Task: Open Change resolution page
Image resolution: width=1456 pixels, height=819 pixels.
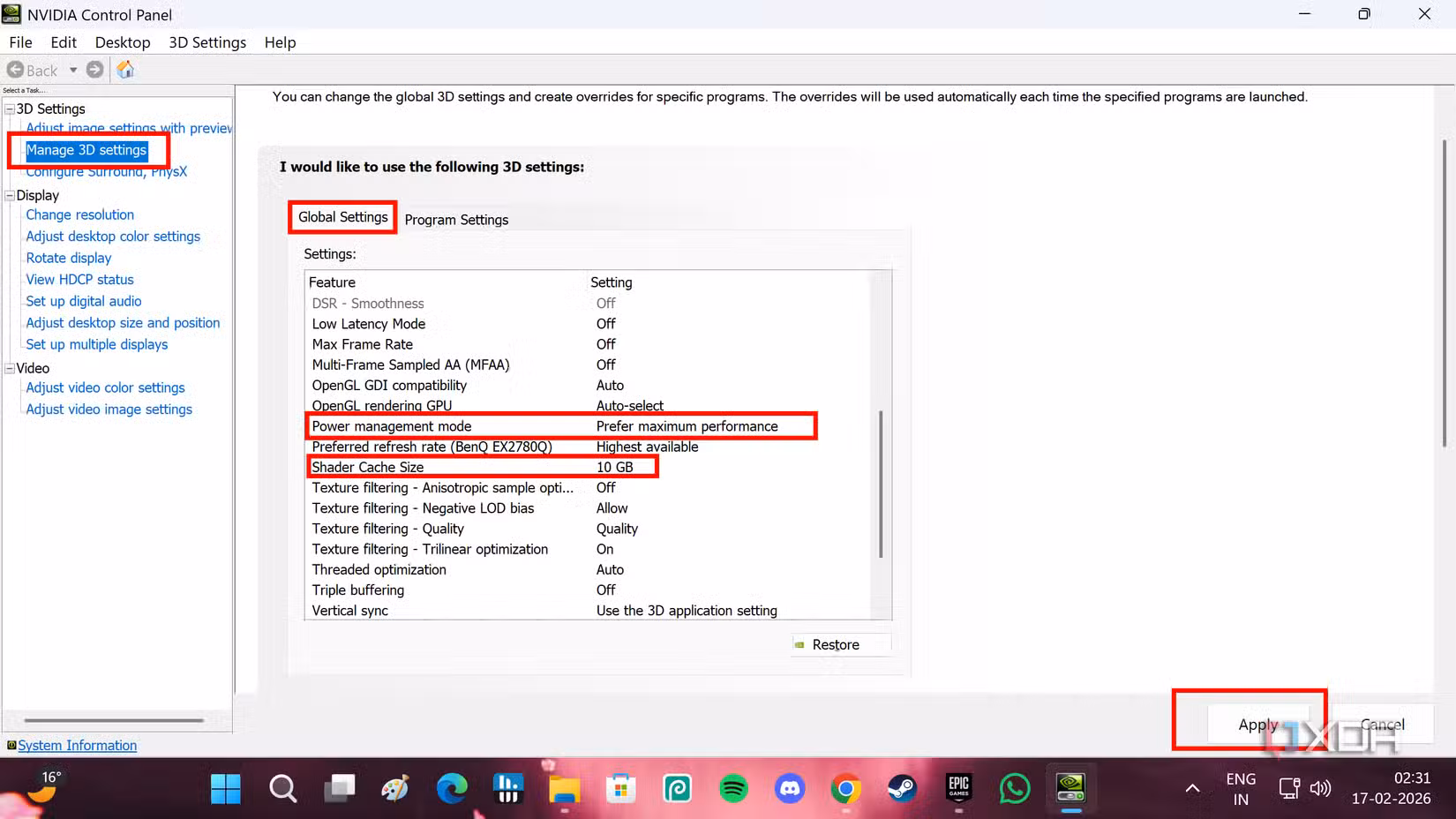Action: (80, 214)
